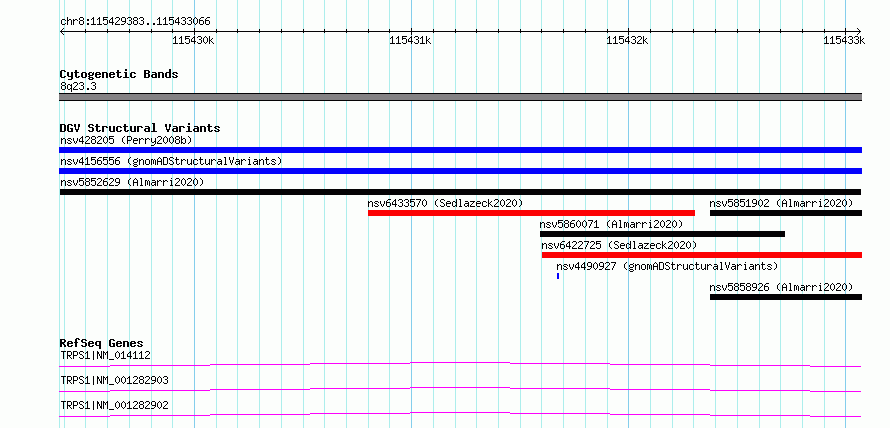Click the red nsv6422725 (Sedlazeck2020) bar
The width and height of the screenshot is (890, 428).
702,255
